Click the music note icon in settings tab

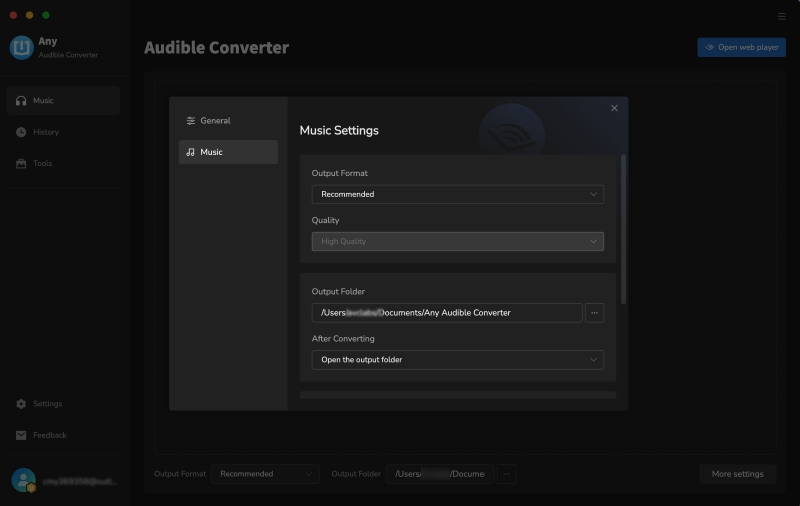pyautogui.click(x=190, y=152)
